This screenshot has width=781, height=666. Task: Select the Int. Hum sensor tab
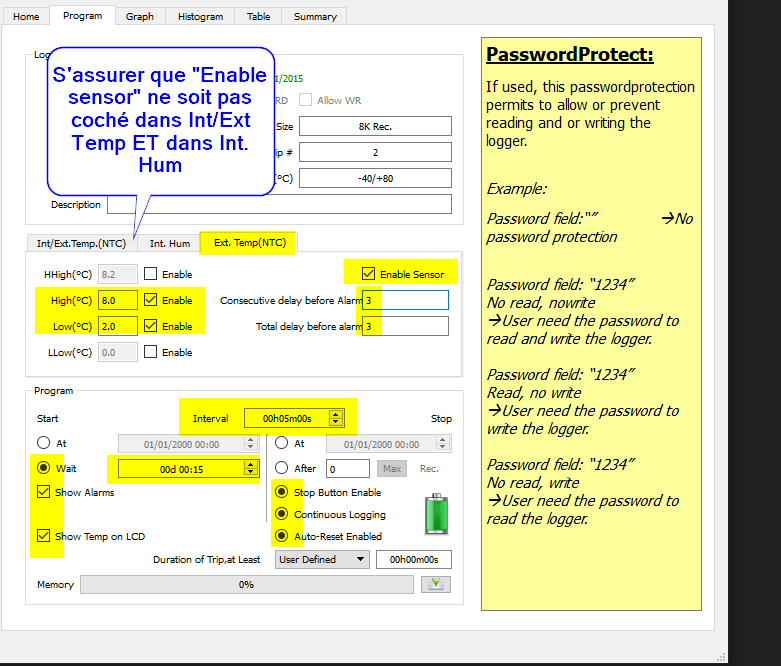(170, 244)
